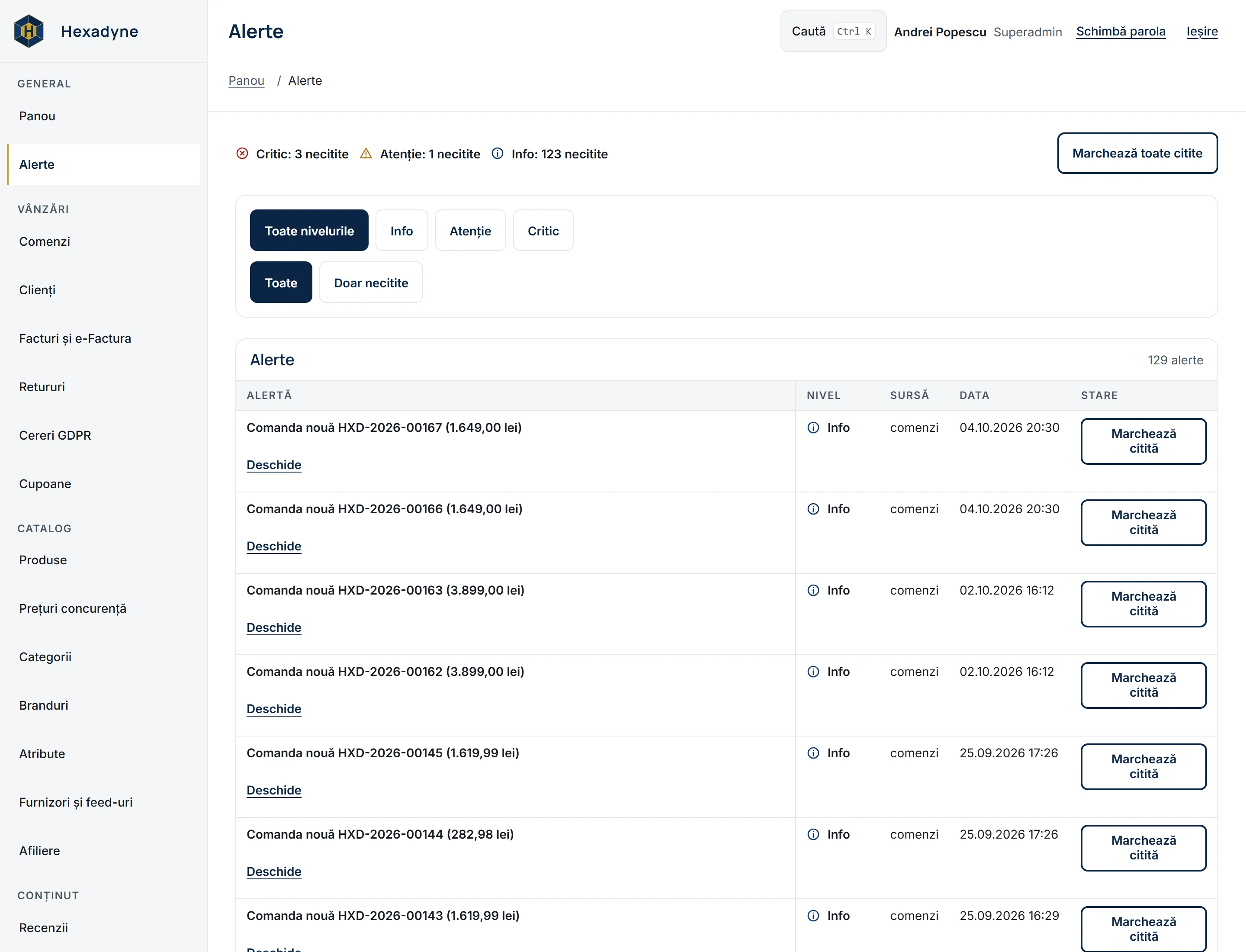Open the Caută search box
Image resolution: width=1246 pixels, height=952 pixels.
(x=834, y=31)
